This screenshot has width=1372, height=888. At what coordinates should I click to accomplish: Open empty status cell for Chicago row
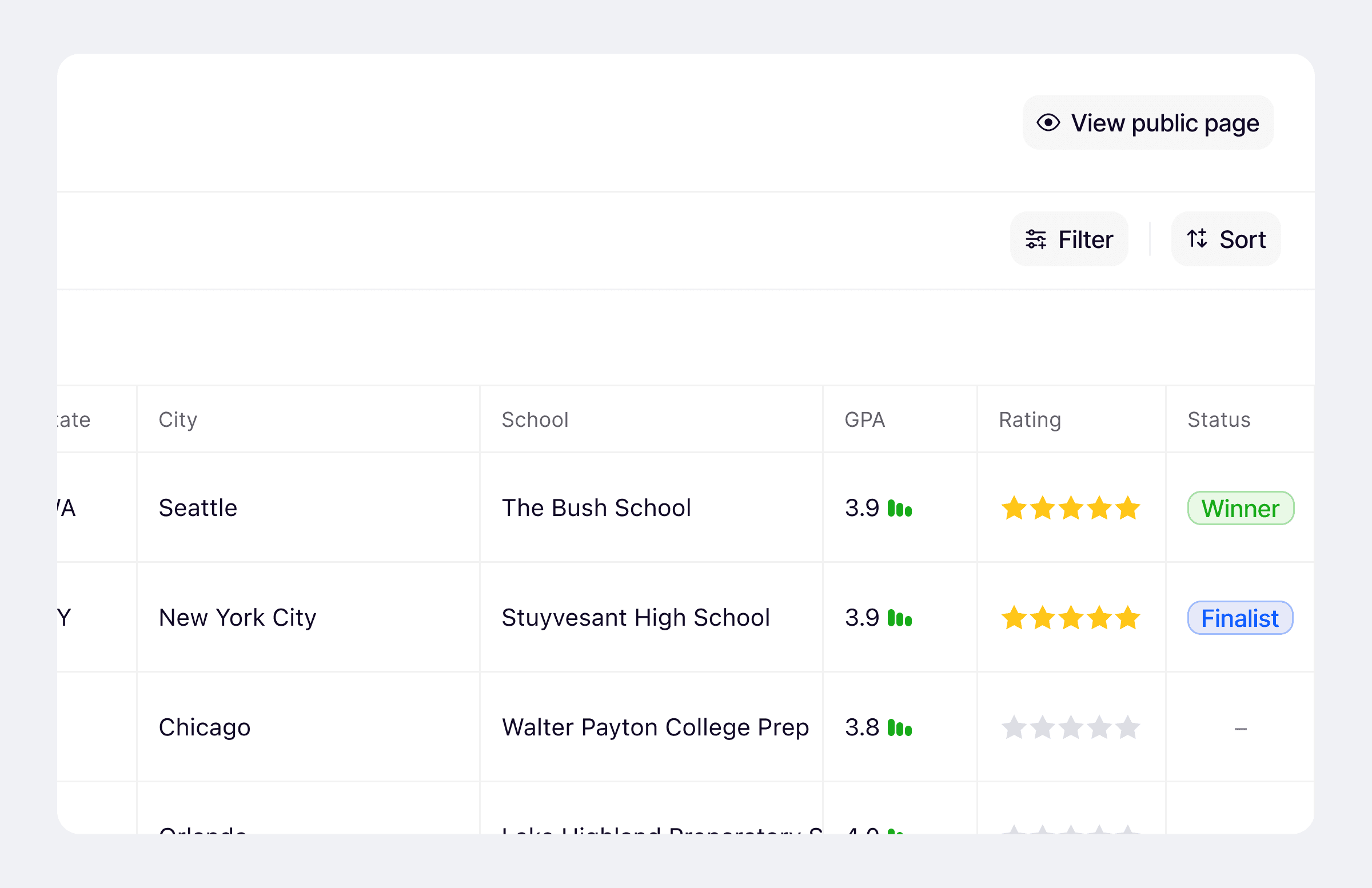click(x=1240, y=729)
